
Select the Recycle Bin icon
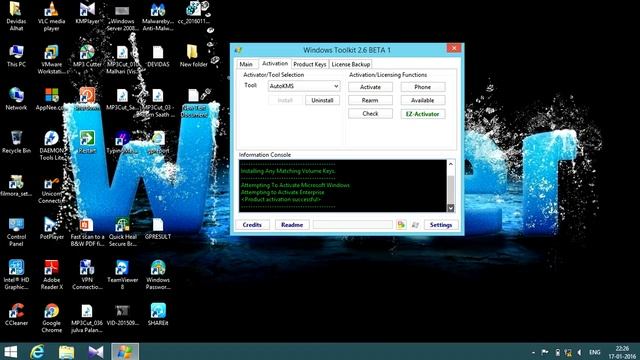[16, 142]
